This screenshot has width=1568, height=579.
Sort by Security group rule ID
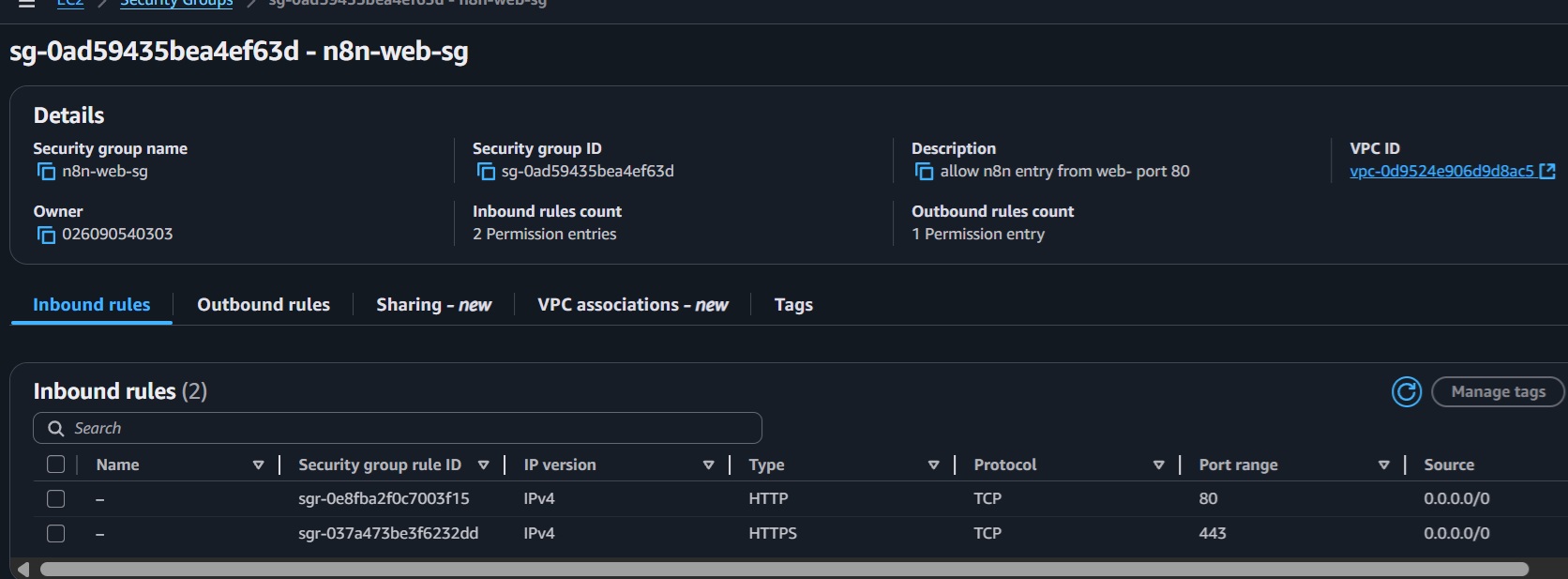pos(483,465)
